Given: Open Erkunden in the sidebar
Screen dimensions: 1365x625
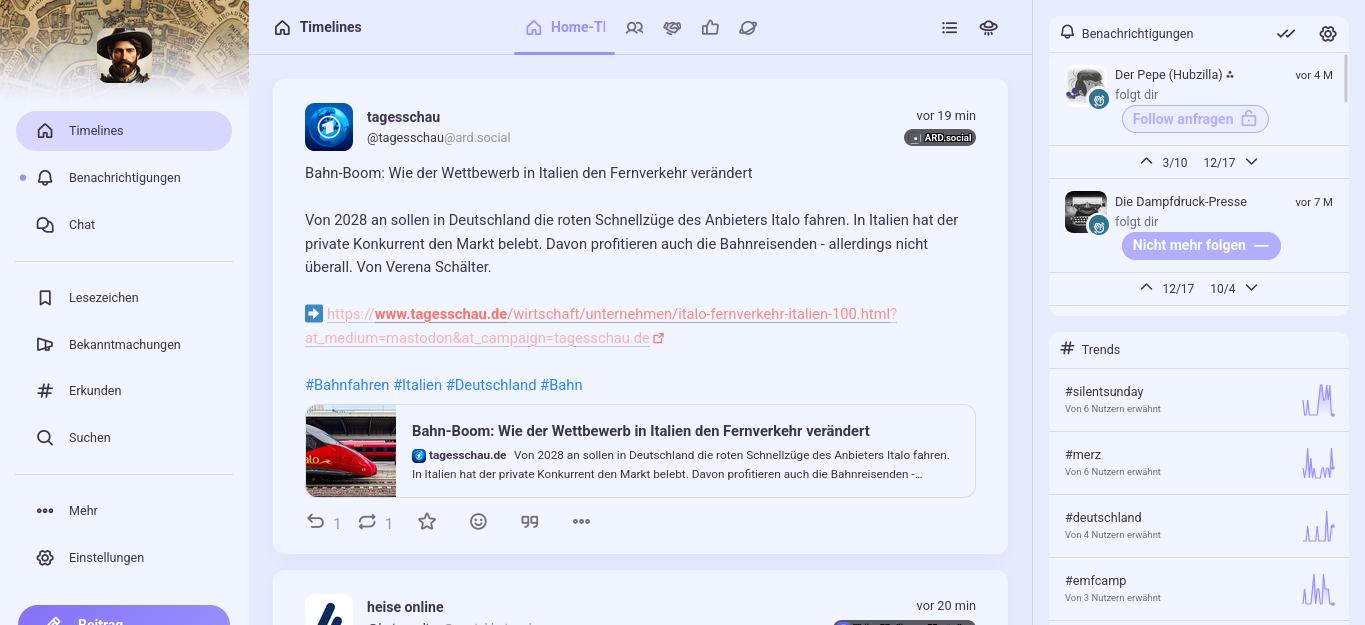Looking at the screenshot, I should coord(124,391).
